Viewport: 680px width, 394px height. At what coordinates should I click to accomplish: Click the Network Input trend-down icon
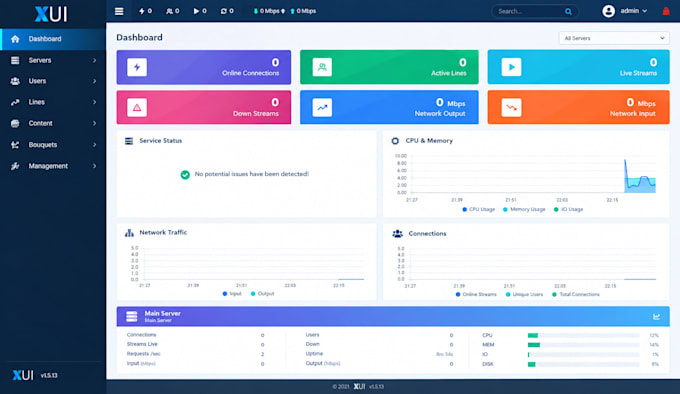511,107
